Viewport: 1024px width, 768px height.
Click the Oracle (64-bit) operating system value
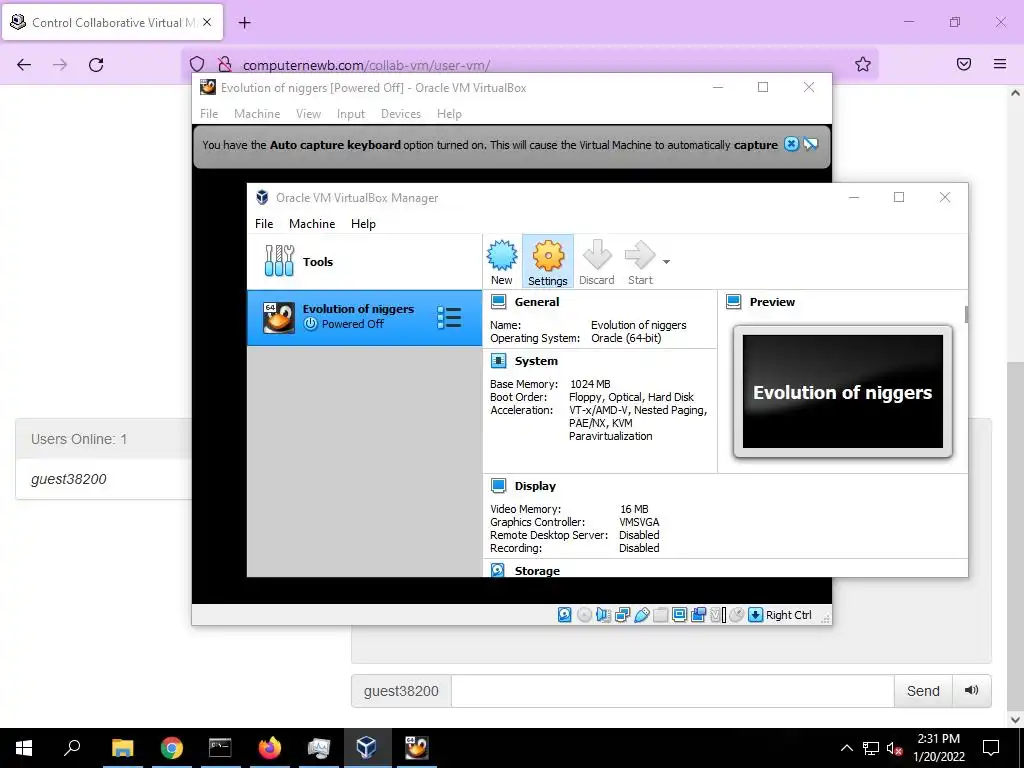click(626, 338)
